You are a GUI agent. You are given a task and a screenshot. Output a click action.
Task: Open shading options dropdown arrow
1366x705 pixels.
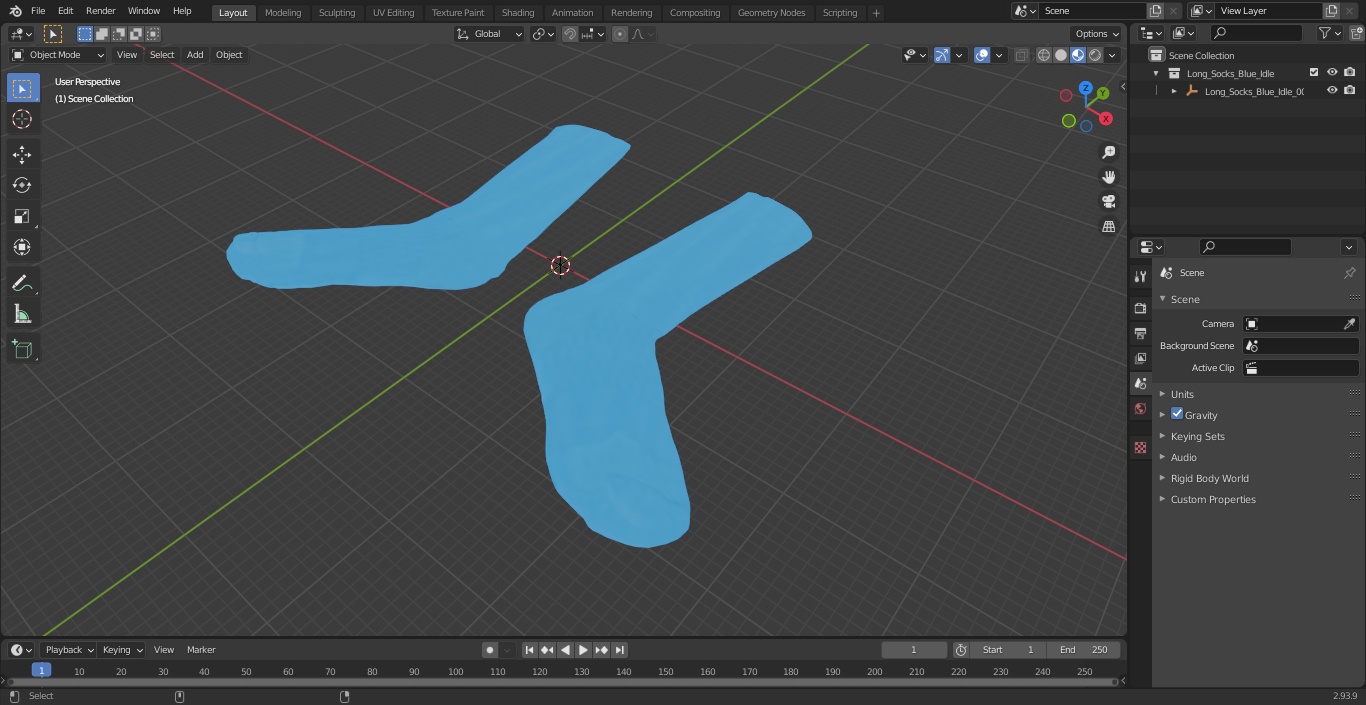[x=1112, y=55]
